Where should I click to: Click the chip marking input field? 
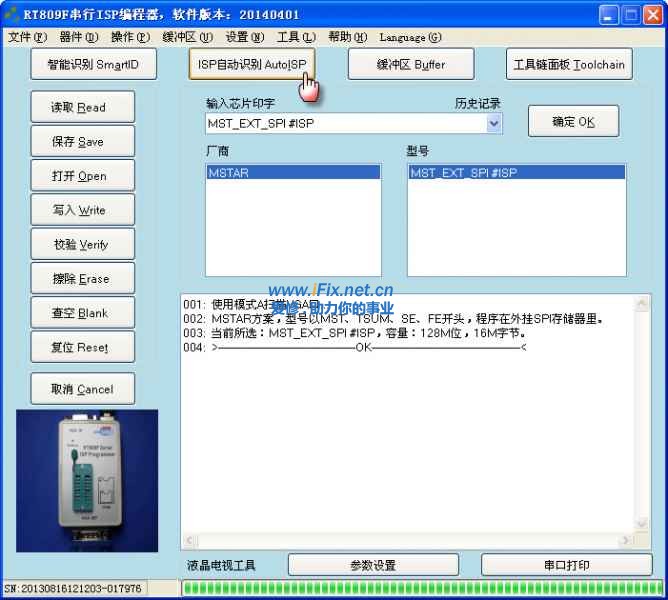pyautogui.click(x=344, y=124)
